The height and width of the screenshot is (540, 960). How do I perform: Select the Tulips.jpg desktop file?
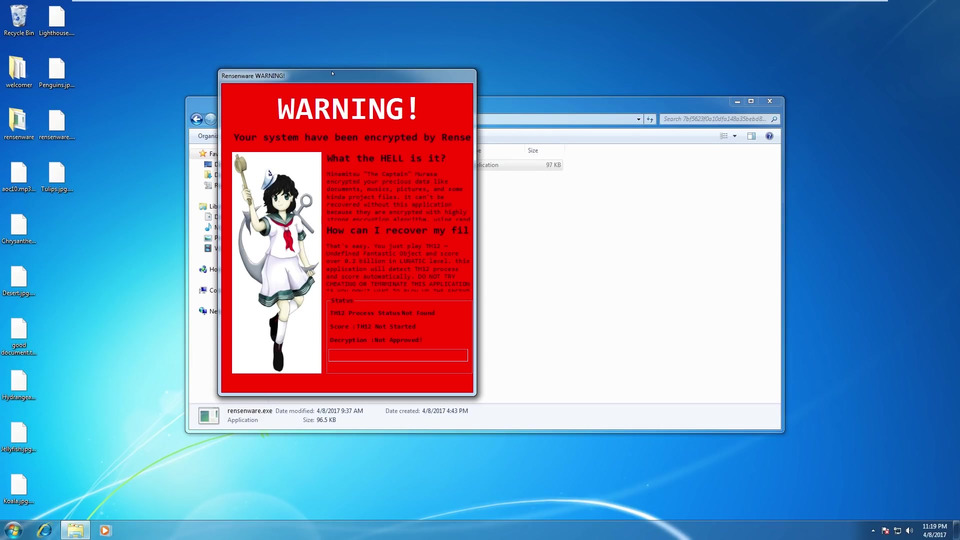click(x=56, y=176)
